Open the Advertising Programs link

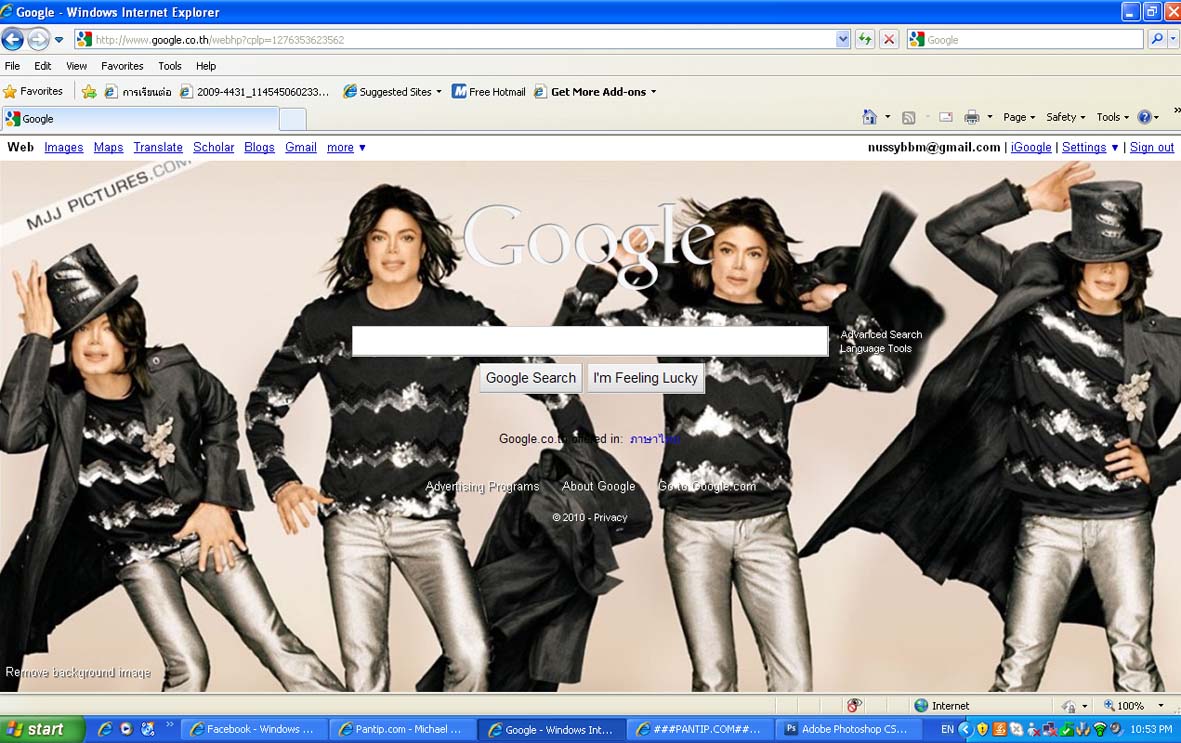tap(482, 486)
